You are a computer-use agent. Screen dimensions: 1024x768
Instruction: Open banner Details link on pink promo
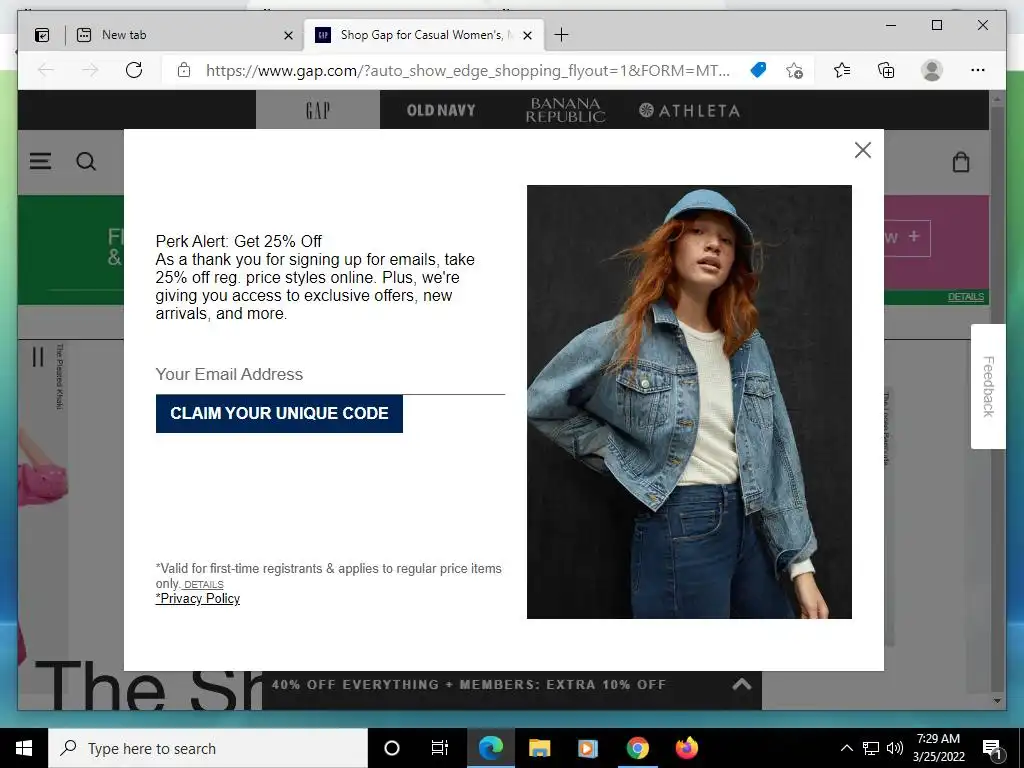click(x=965, y=296)
